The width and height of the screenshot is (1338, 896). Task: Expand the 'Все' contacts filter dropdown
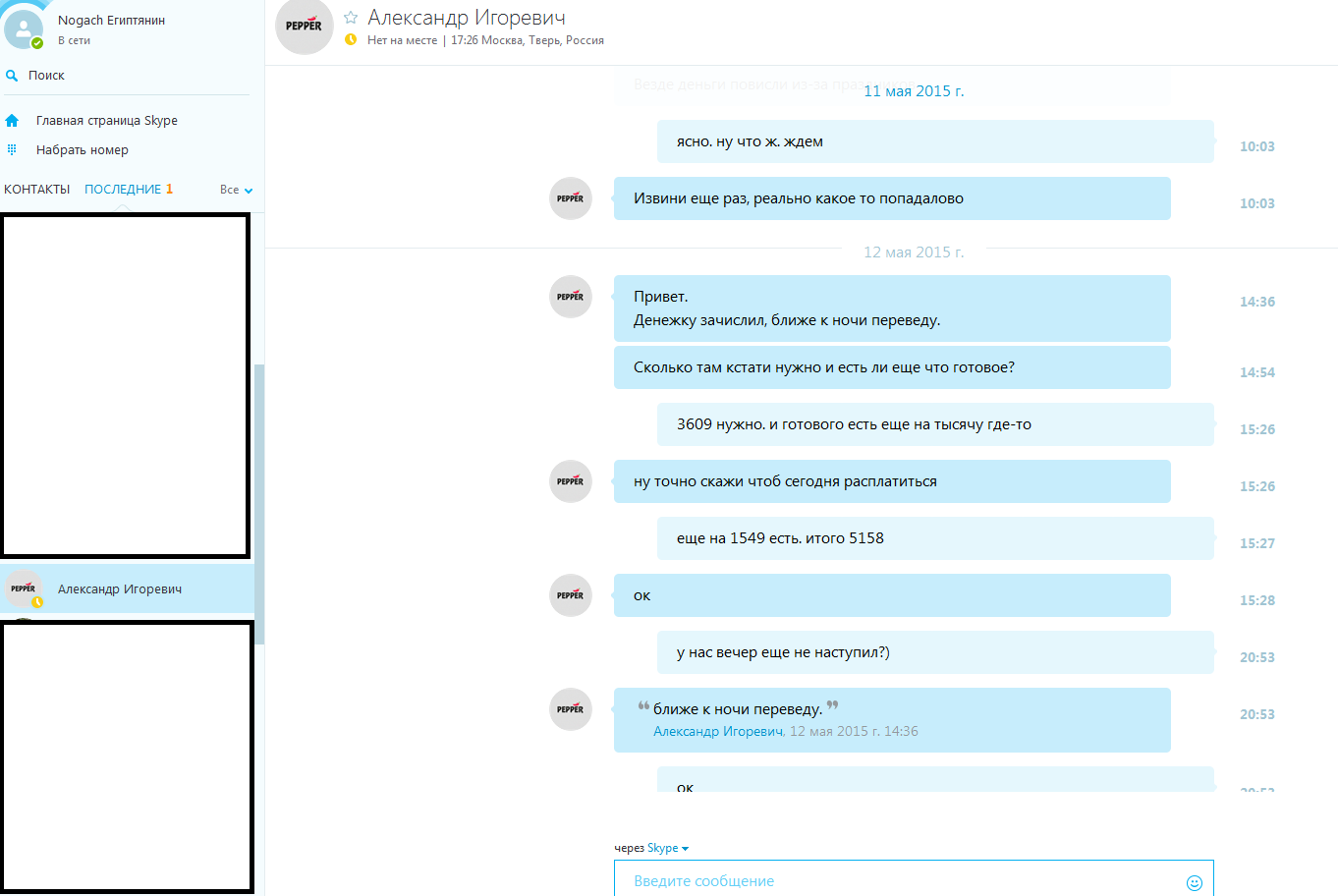pyautogui.click(x=237, y=190)
